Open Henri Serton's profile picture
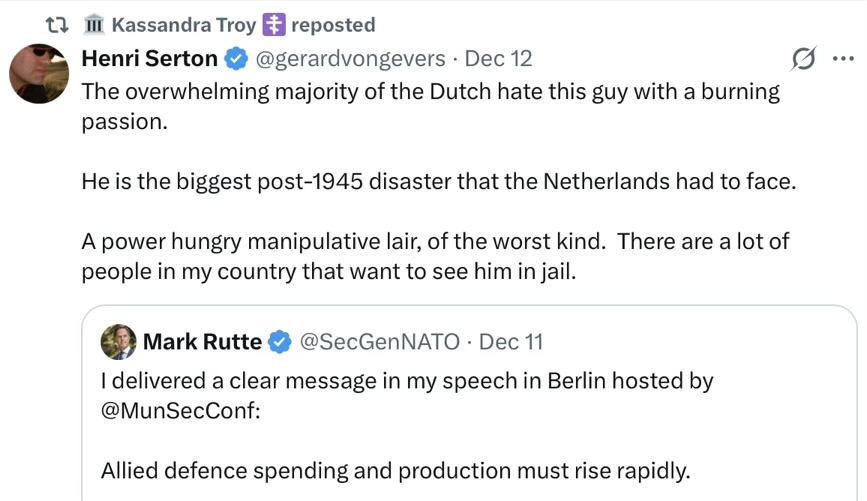This screenshot has width=867, height=501. [x=40, y=74]
